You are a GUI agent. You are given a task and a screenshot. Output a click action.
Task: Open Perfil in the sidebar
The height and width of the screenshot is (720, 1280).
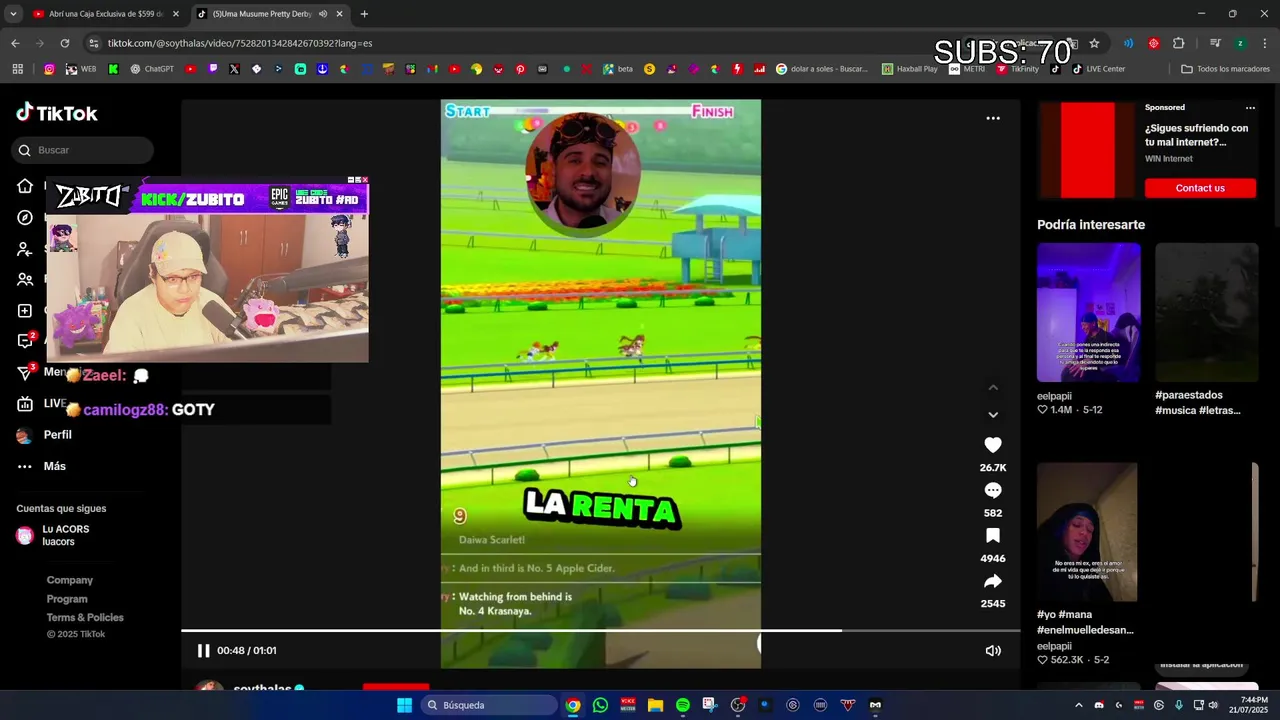(45, 435)
